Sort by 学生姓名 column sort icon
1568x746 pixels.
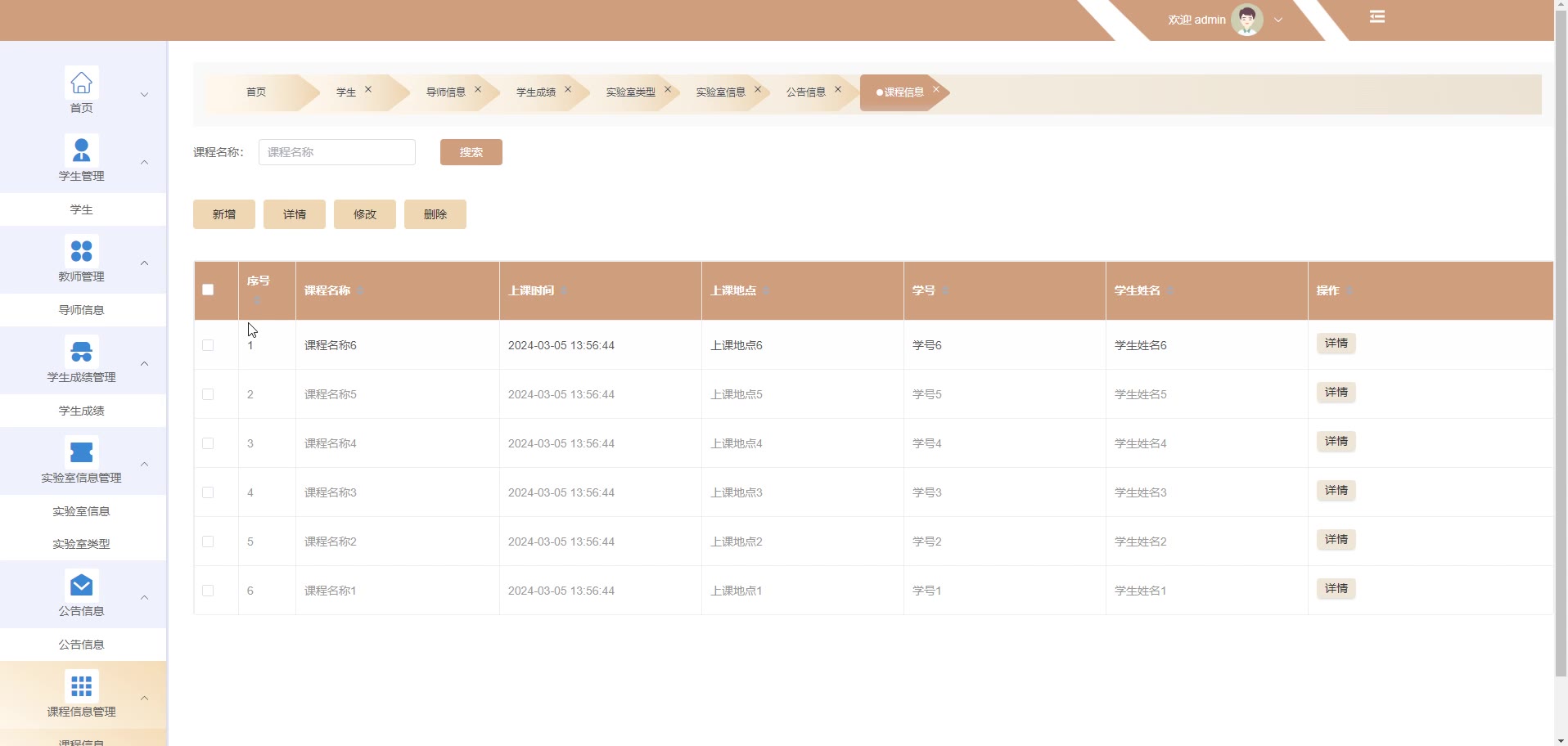[1170, 291]
